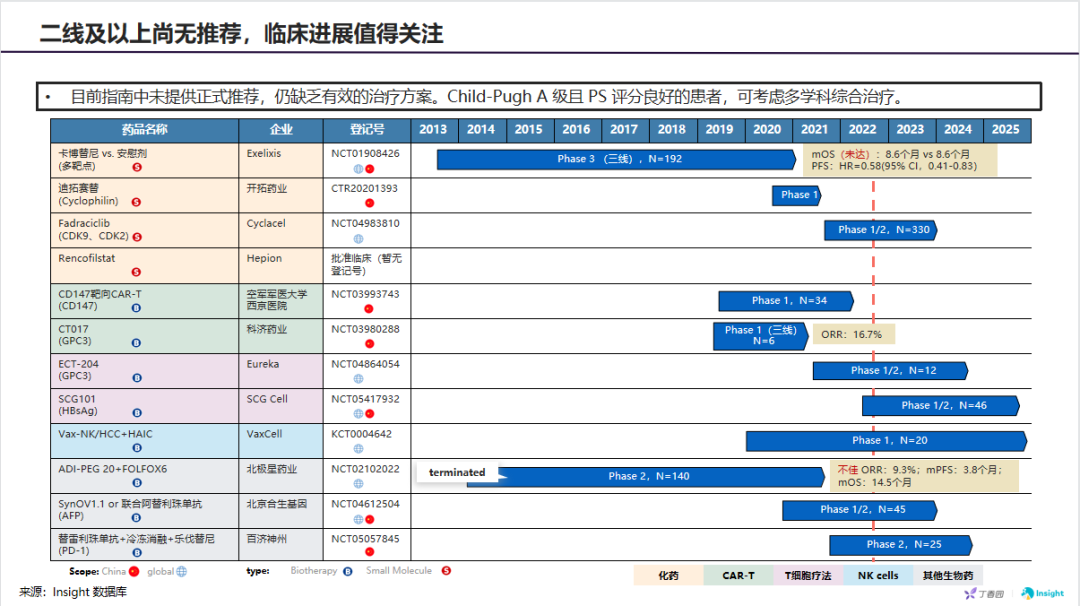1080x606 pixels.
Task: Click the 药品名称 column header
Action: 145,129
